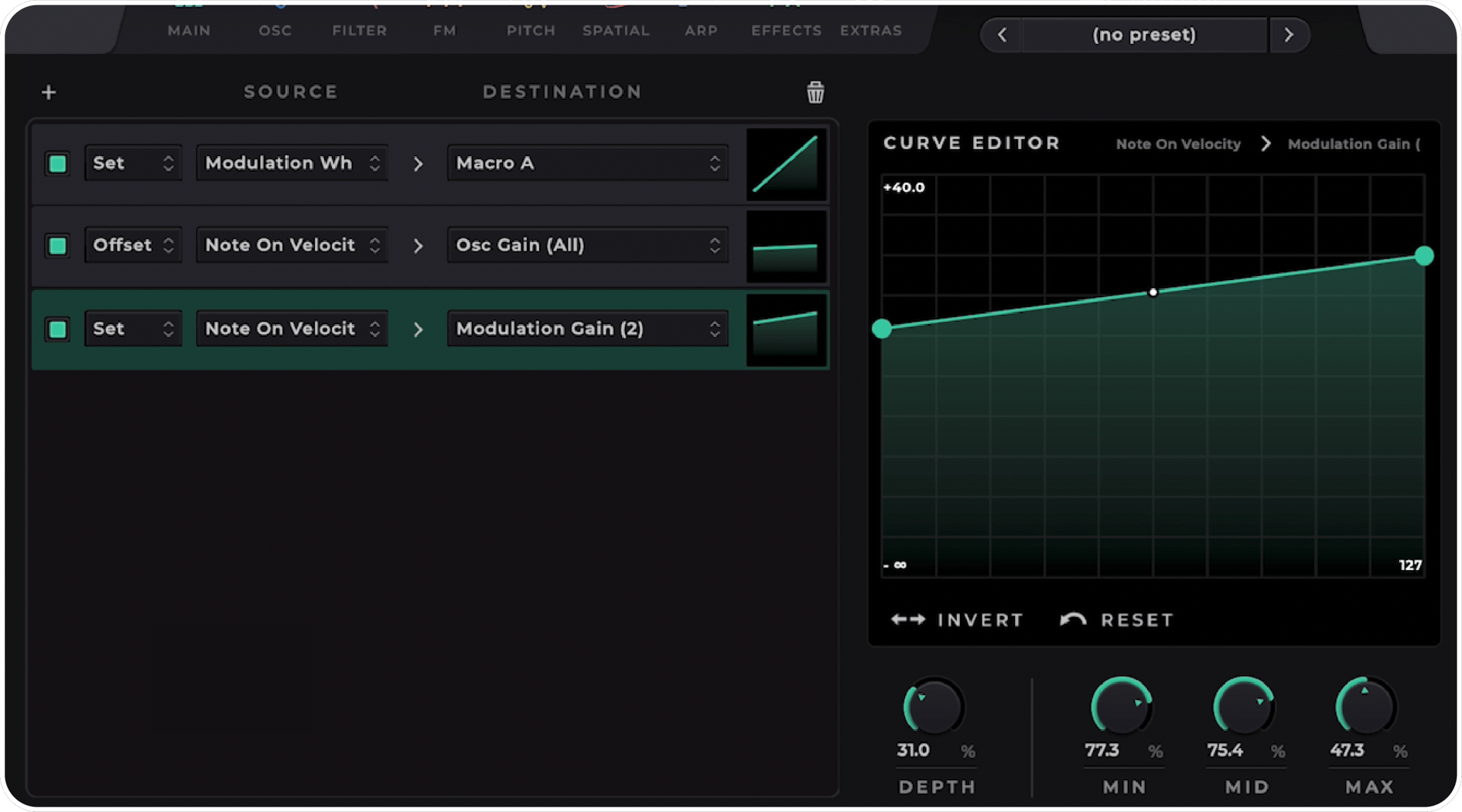The image size is (1462, 812).
Task: Click the invert arrows icon in curve editor
Action: tap(907, 619)
